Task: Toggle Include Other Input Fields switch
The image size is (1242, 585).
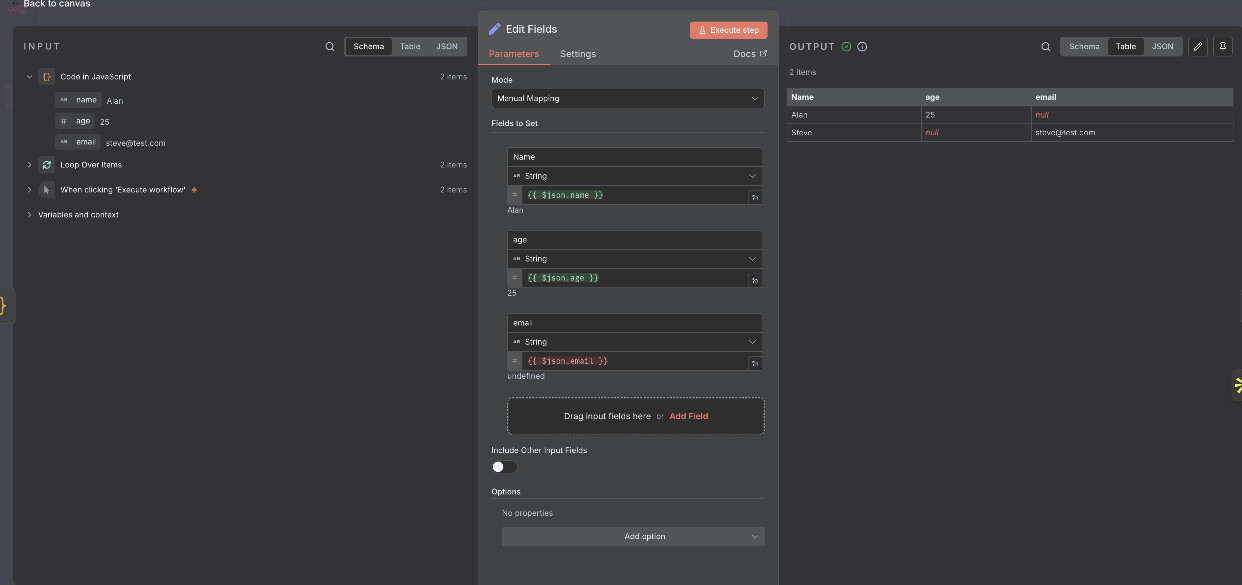Action: pos(504,467)
